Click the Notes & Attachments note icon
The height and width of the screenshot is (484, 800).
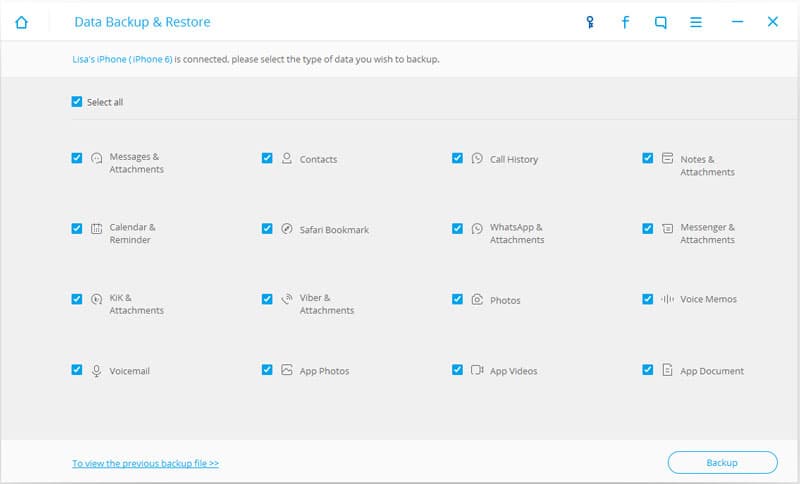pyautogui.click(x=667, y=158)
